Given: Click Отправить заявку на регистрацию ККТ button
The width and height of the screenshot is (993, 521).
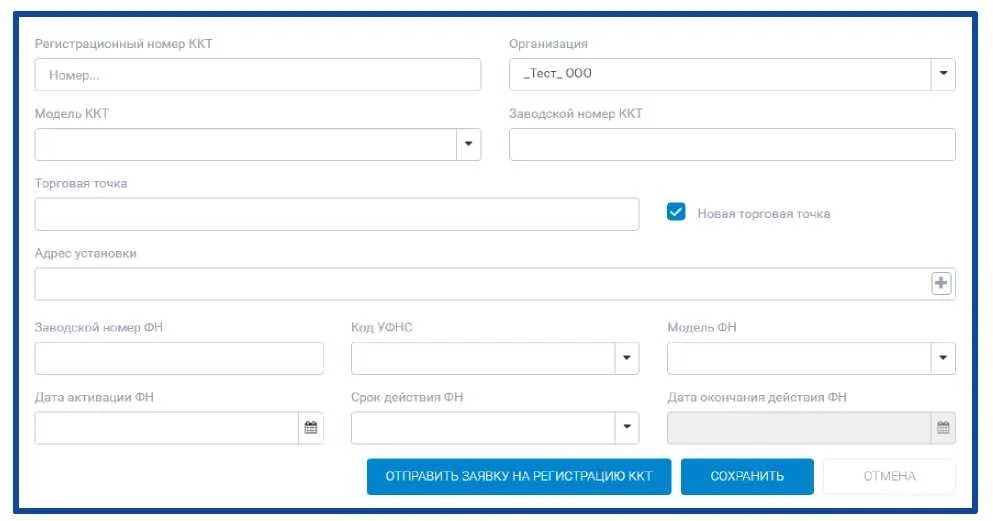Looking at the screenshot, I should pyautogui.click(x=519, y=476).
